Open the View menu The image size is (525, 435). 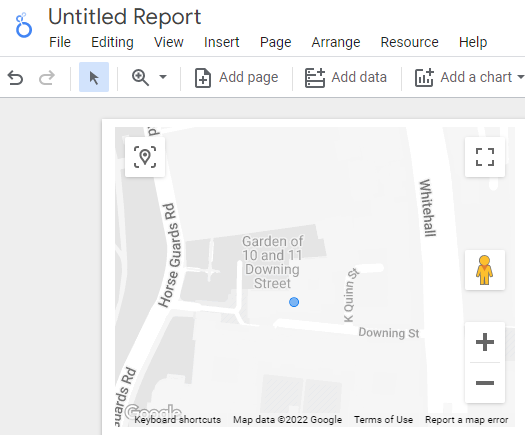[168, 43]
